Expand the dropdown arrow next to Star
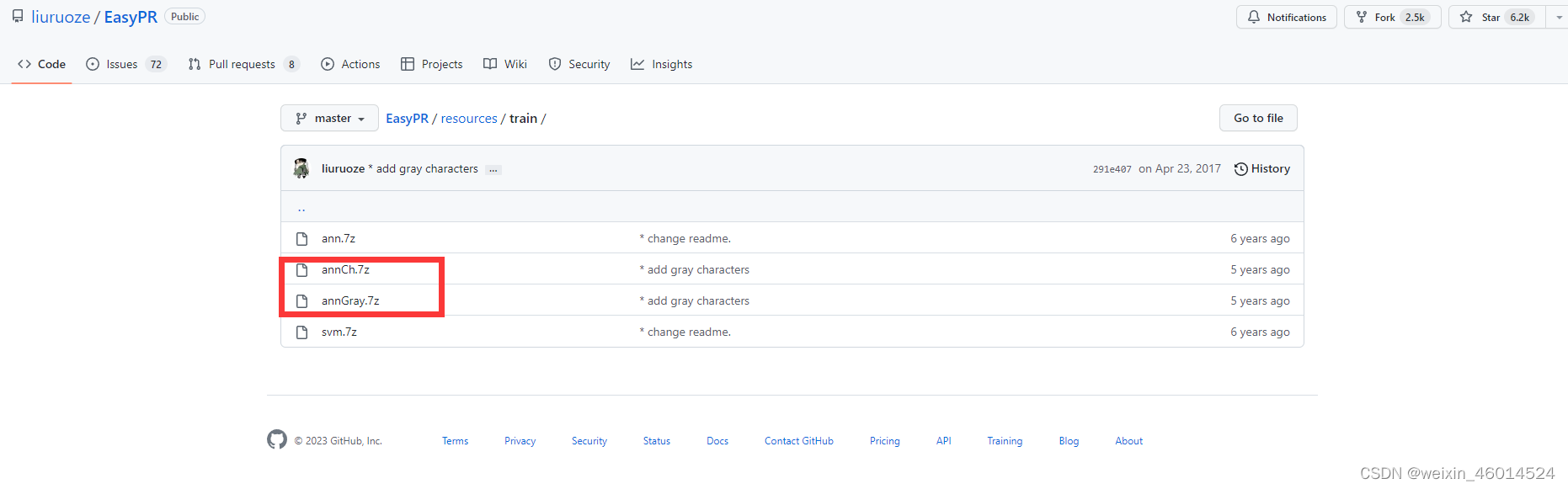The image size is (1568, 489). point(1558,17)
